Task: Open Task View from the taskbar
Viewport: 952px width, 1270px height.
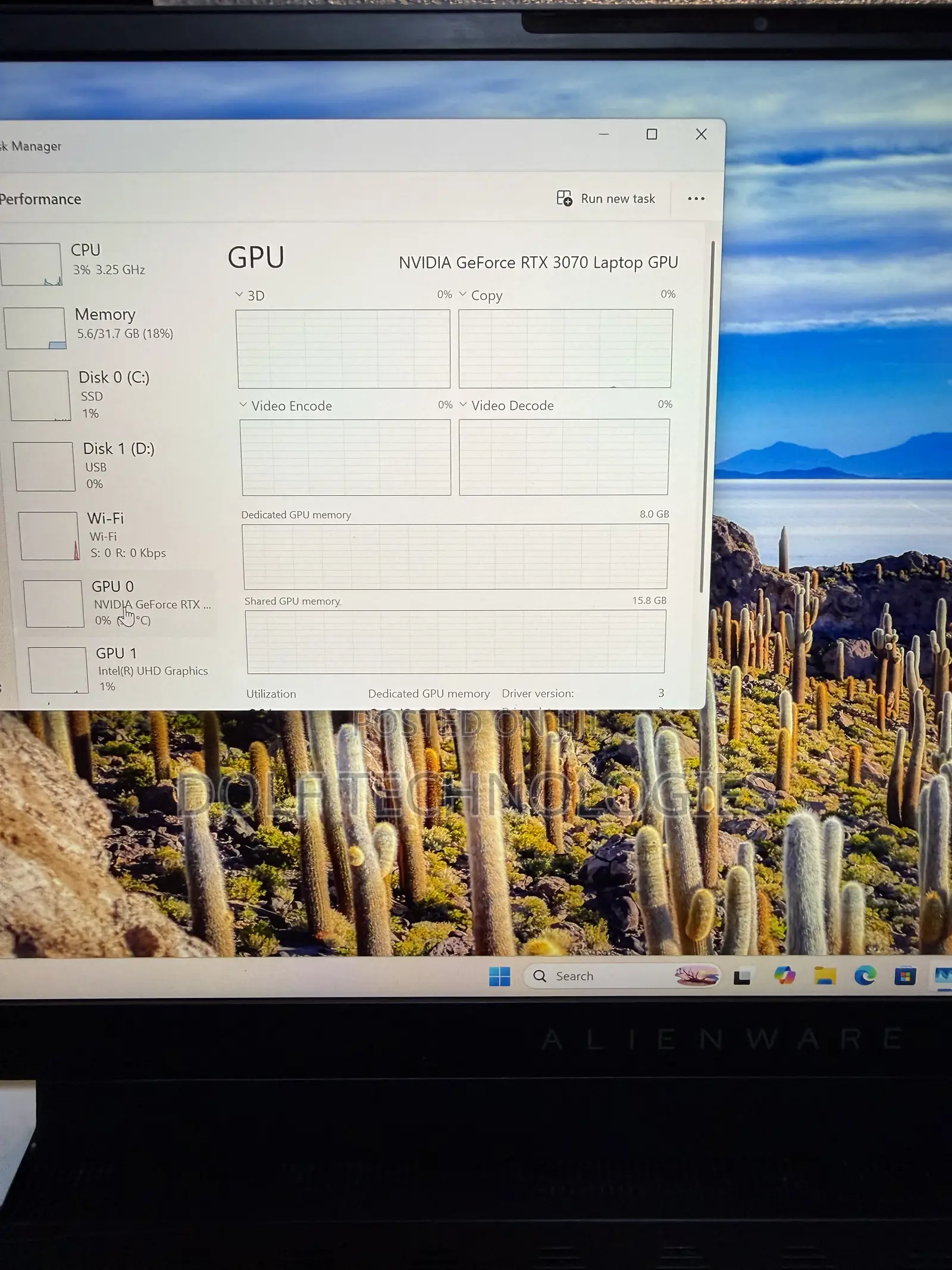Action: (742, 977)
